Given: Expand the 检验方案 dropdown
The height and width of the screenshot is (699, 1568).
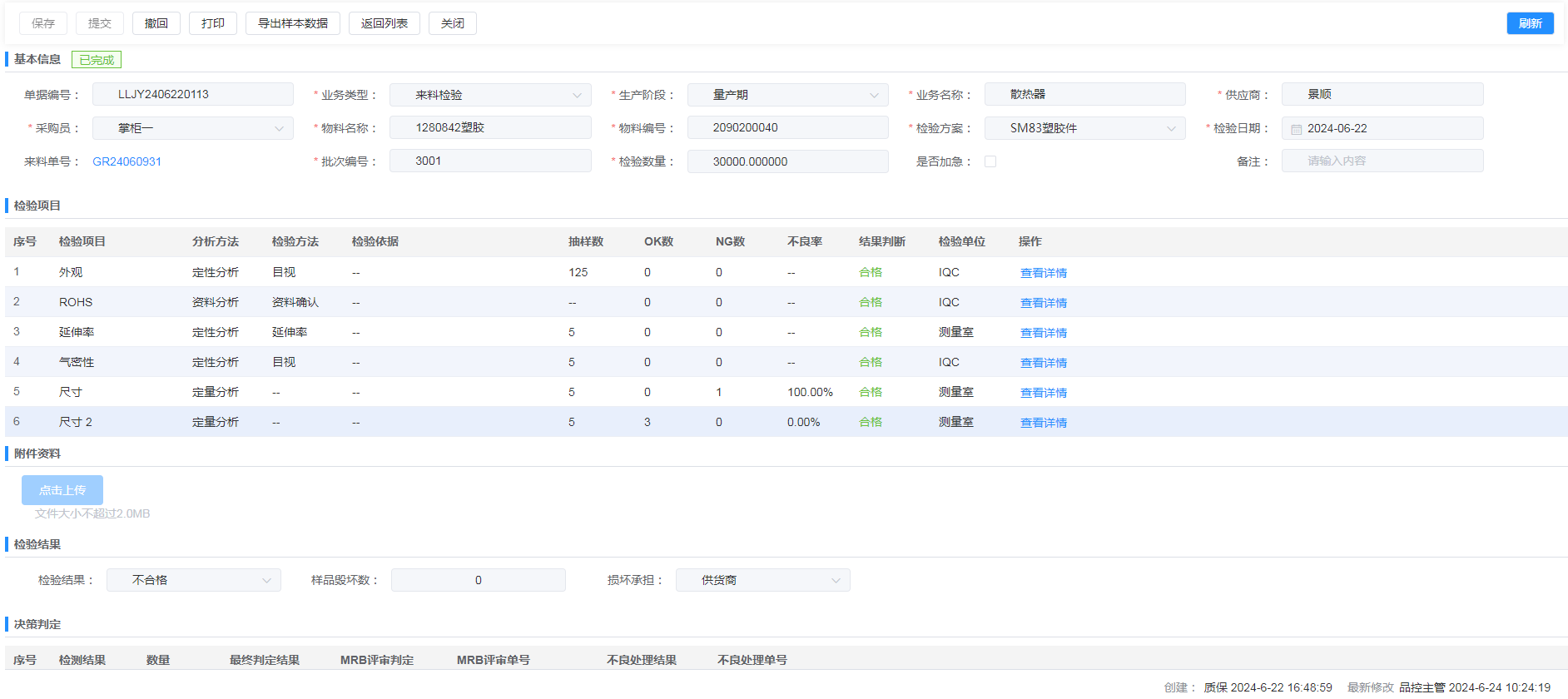Looking at the screenshot, I should [1084, 128].
